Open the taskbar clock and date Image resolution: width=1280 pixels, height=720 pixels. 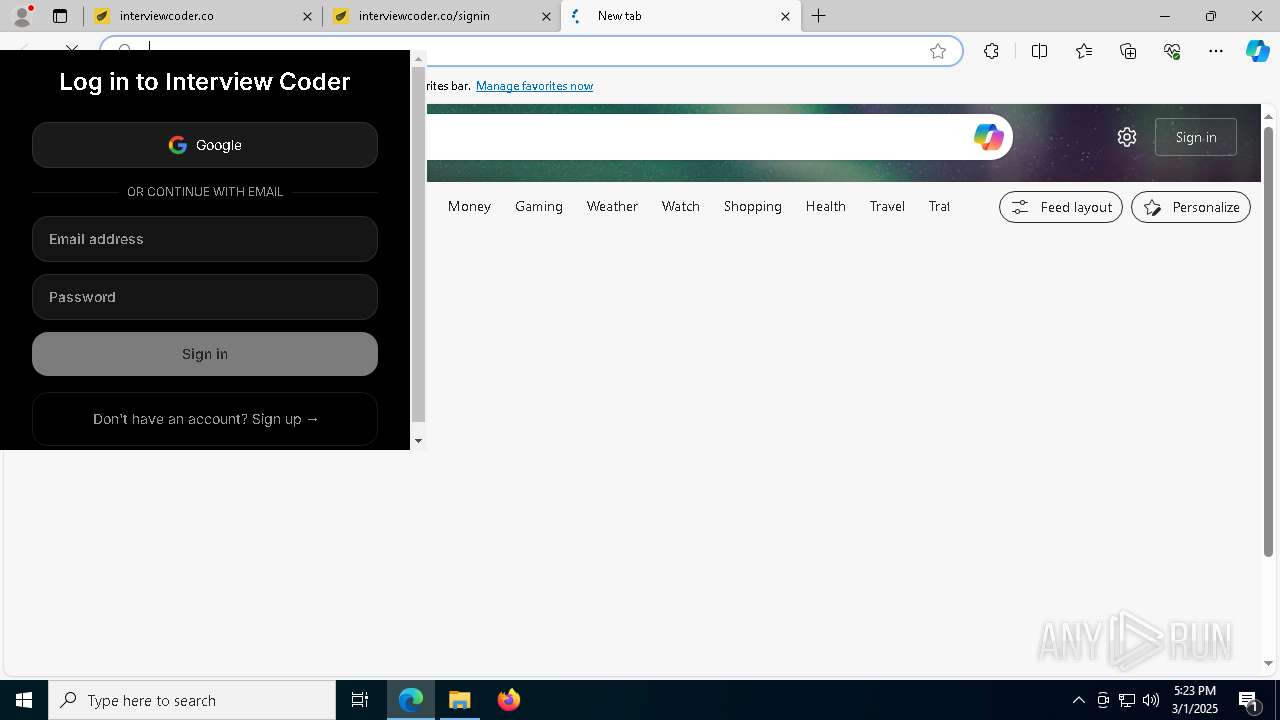point(1195,700)
